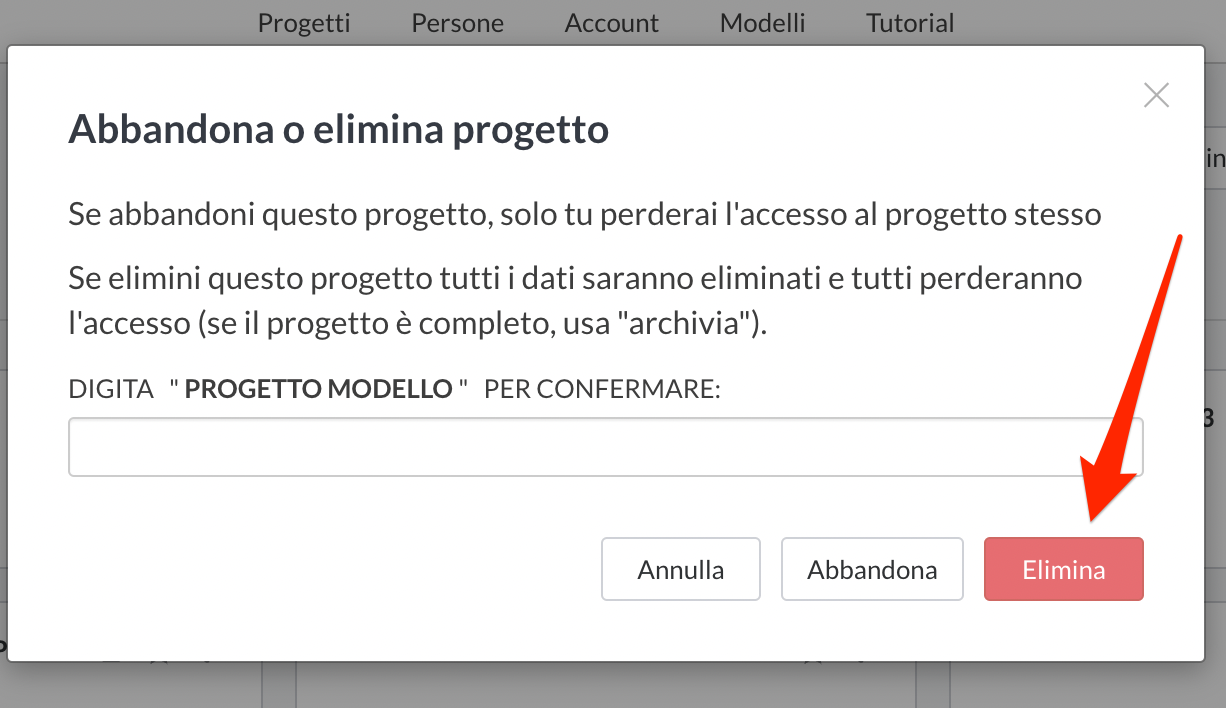Screen dimensions: 1226x708
Task: Open the Modelli section
Action: pos(762,22)
